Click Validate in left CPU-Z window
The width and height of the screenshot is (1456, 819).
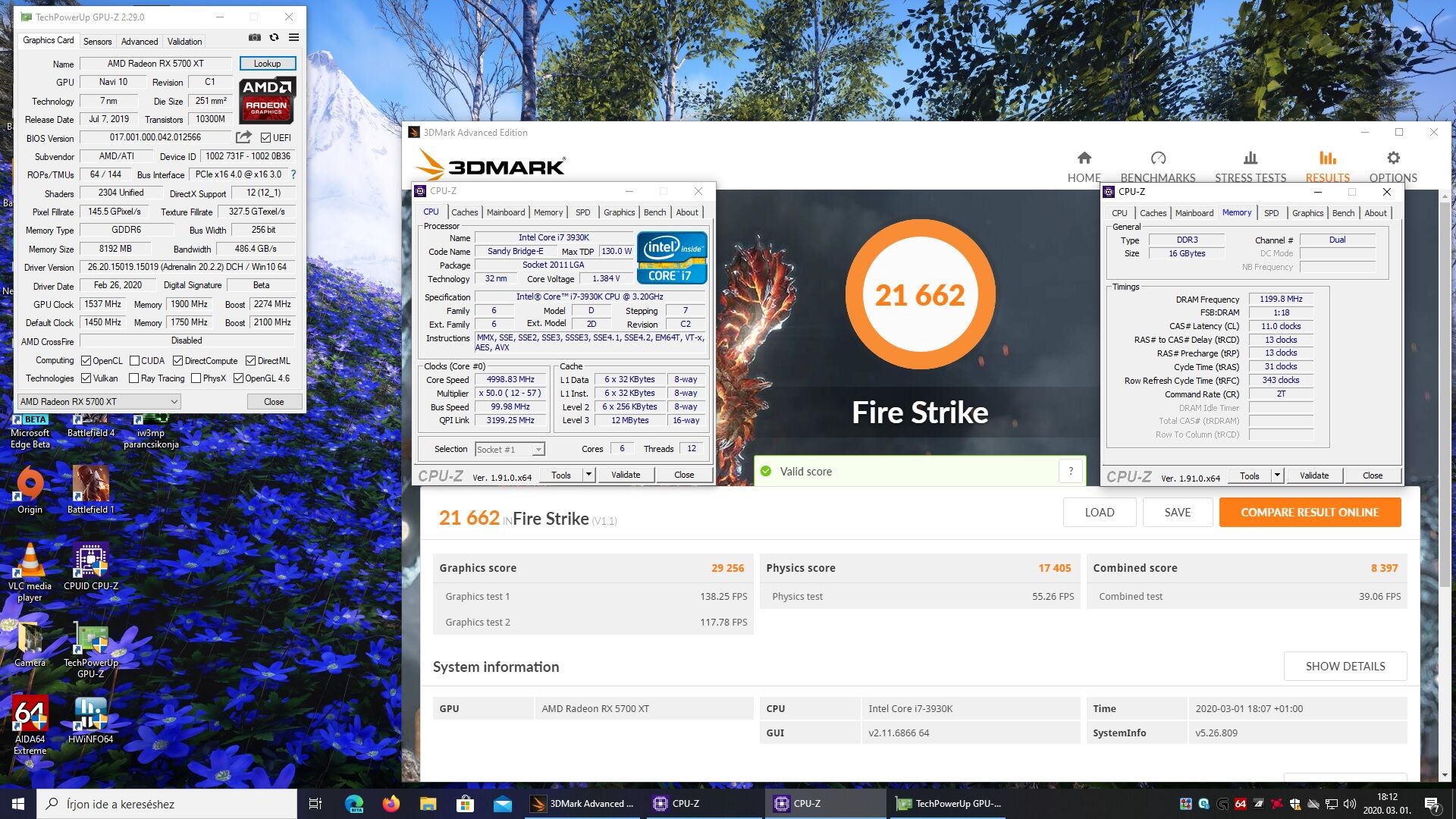(626, 475)
